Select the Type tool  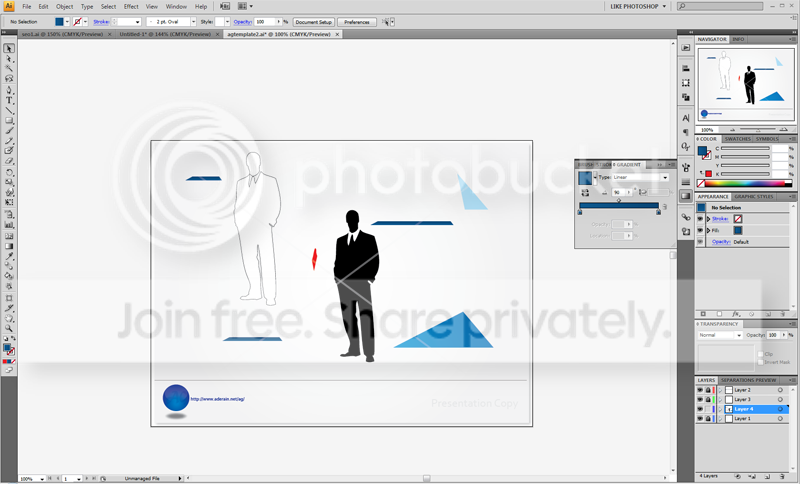click(9, 100)
